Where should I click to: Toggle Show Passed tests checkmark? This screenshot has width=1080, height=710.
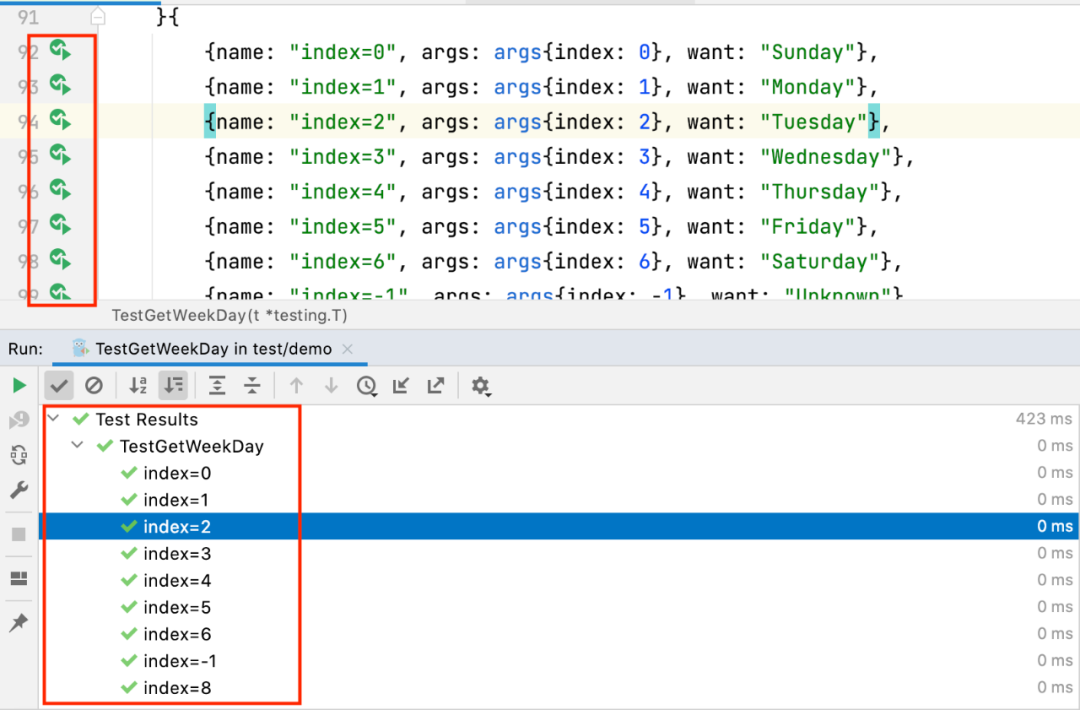(60, 385)
